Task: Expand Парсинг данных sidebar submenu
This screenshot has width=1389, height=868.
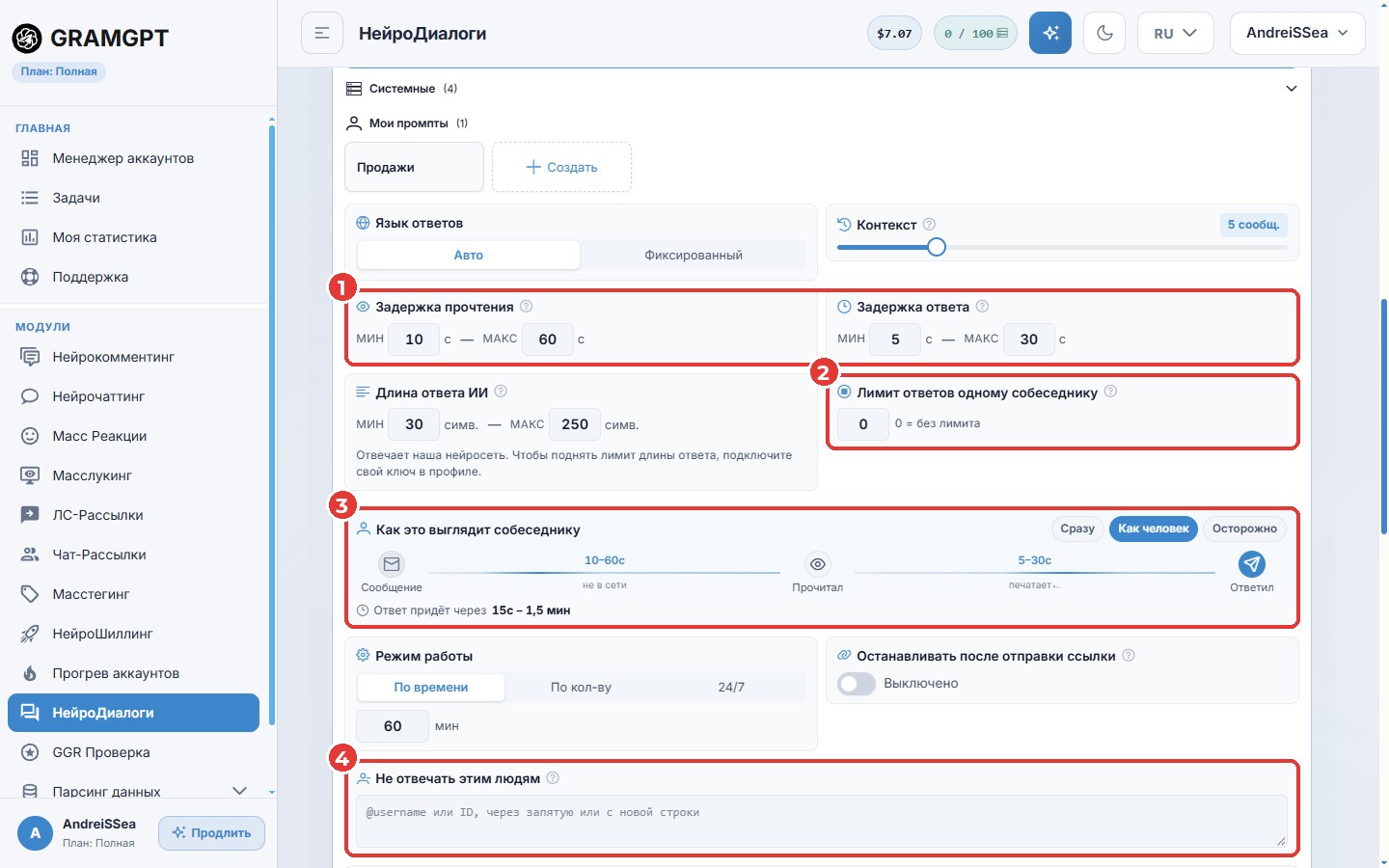Action: pos(239,792)
